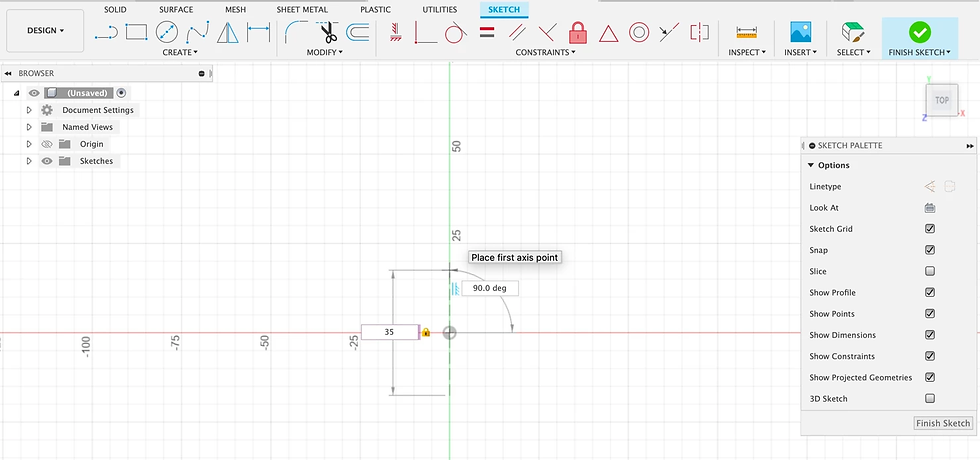Apply the Coincident constraint
The height and width of the screenshot is (460, 980).
pos(426,32)
